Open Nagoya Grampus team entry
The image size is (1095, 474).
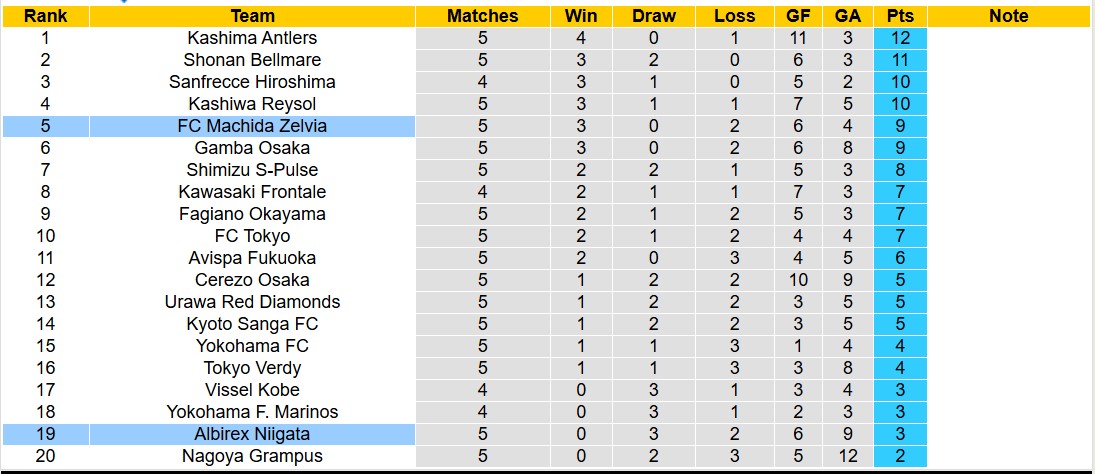click(x=252, y=456)
